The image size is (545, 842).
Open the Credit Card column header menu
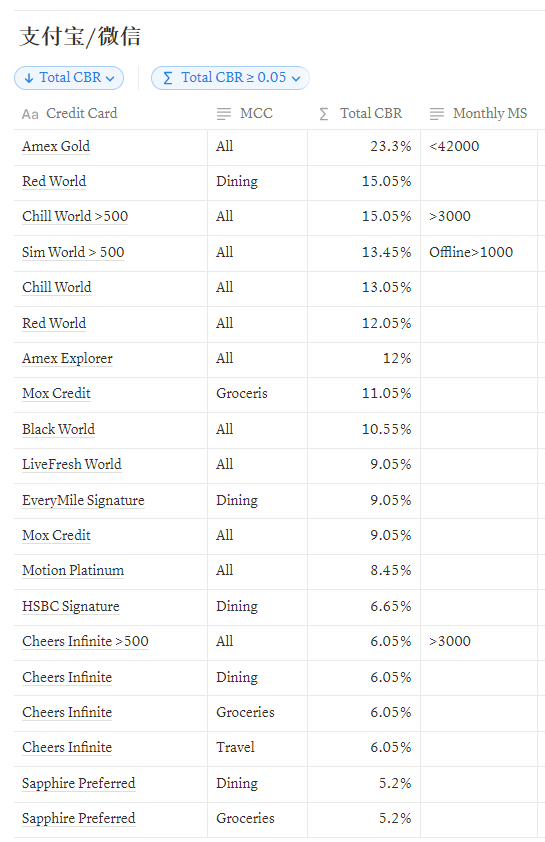tap(111, 113)
